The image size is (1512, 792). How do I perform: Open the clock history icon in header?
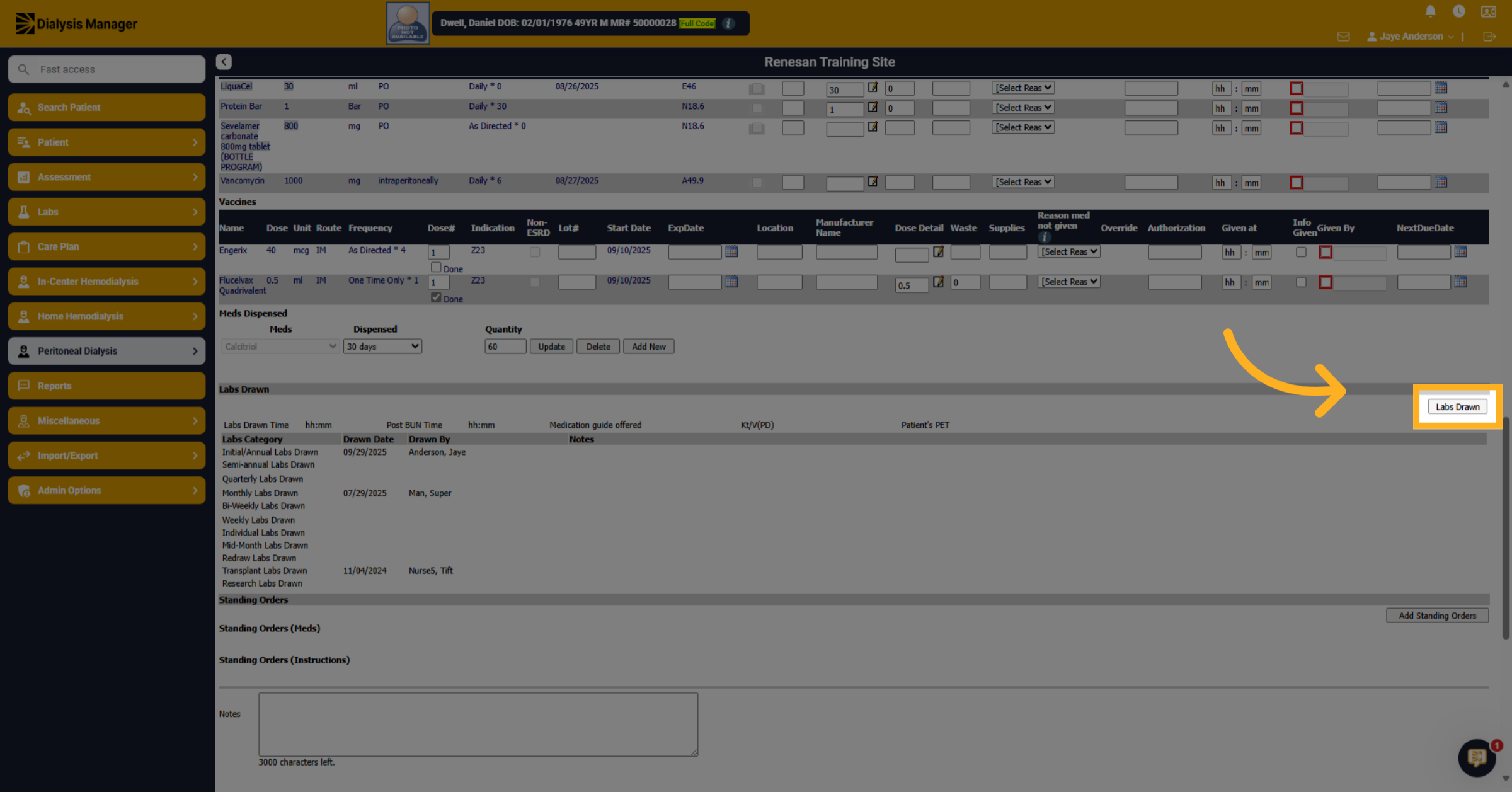point(1458,11)
